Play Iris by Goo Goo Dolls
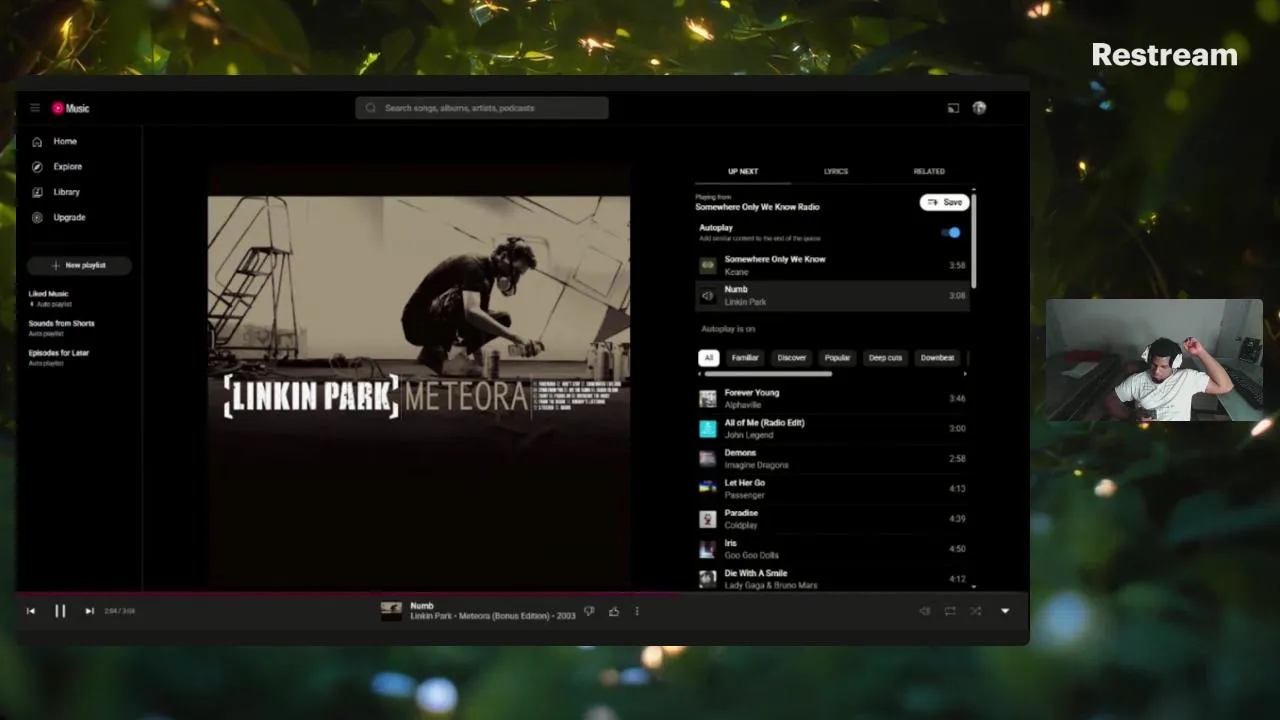 click(832, 549)
